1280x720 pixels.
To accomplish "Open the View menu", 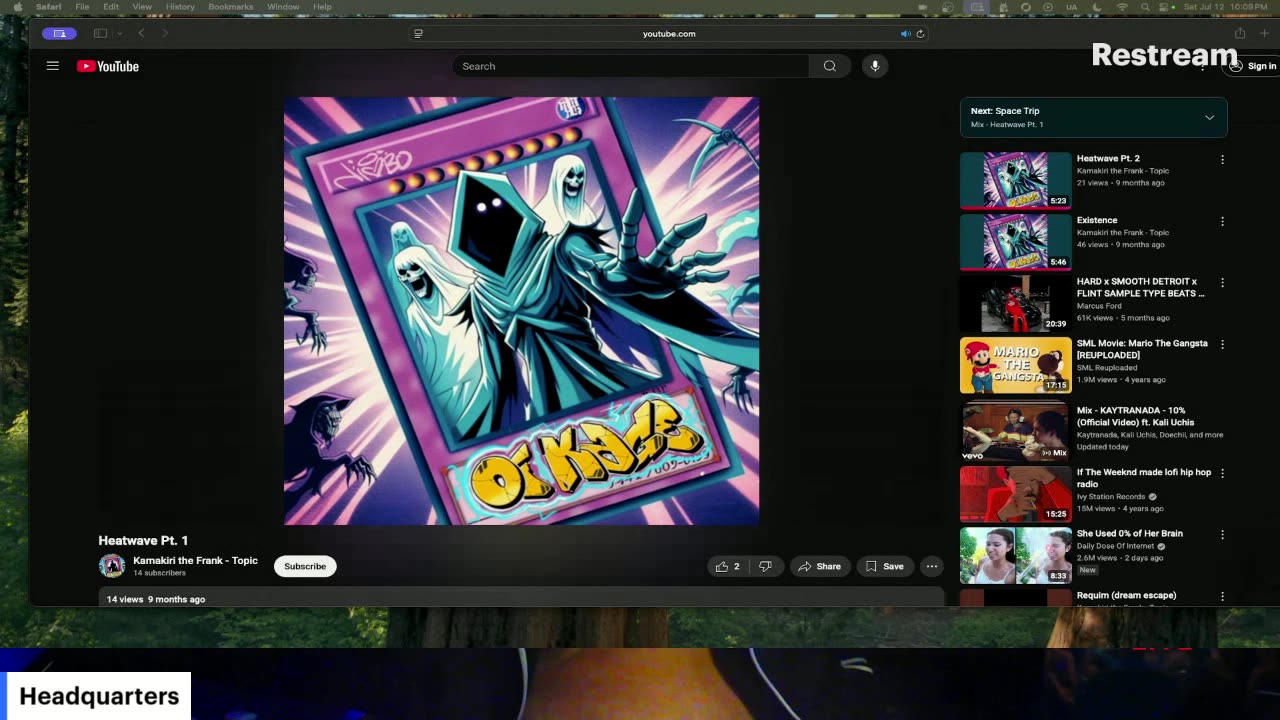I will (142, 7).
